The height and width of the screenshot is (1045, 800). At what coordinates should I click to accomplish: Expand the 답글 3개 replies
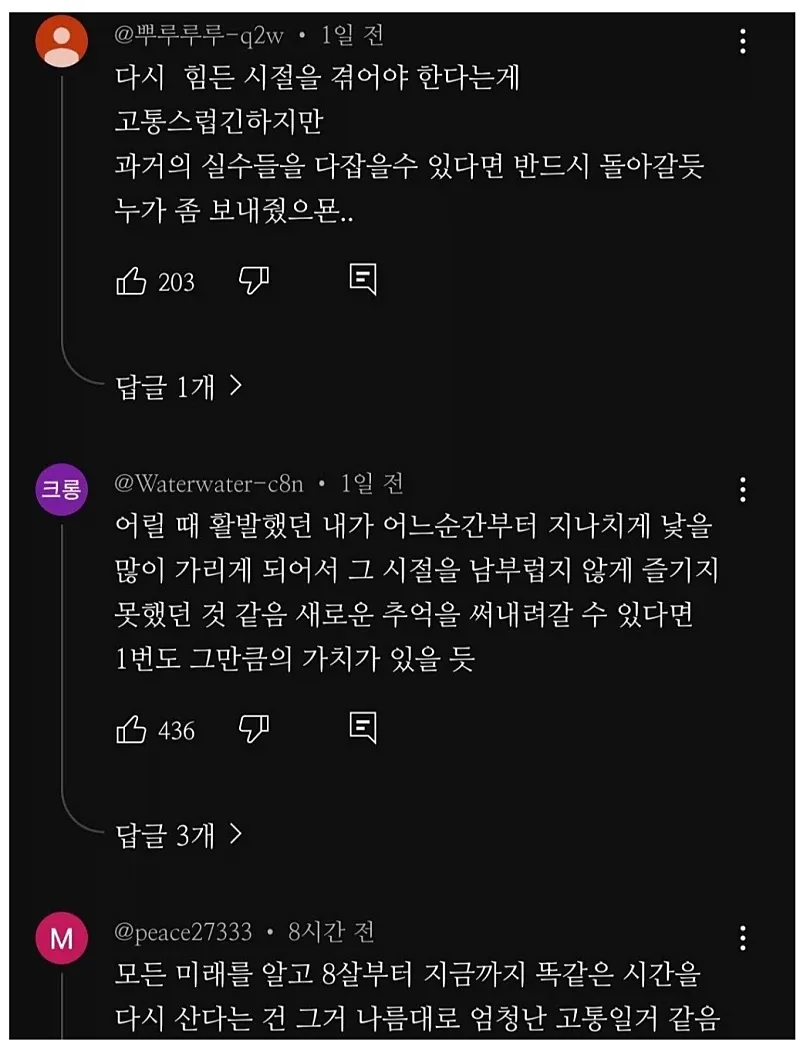click(179, 835)
